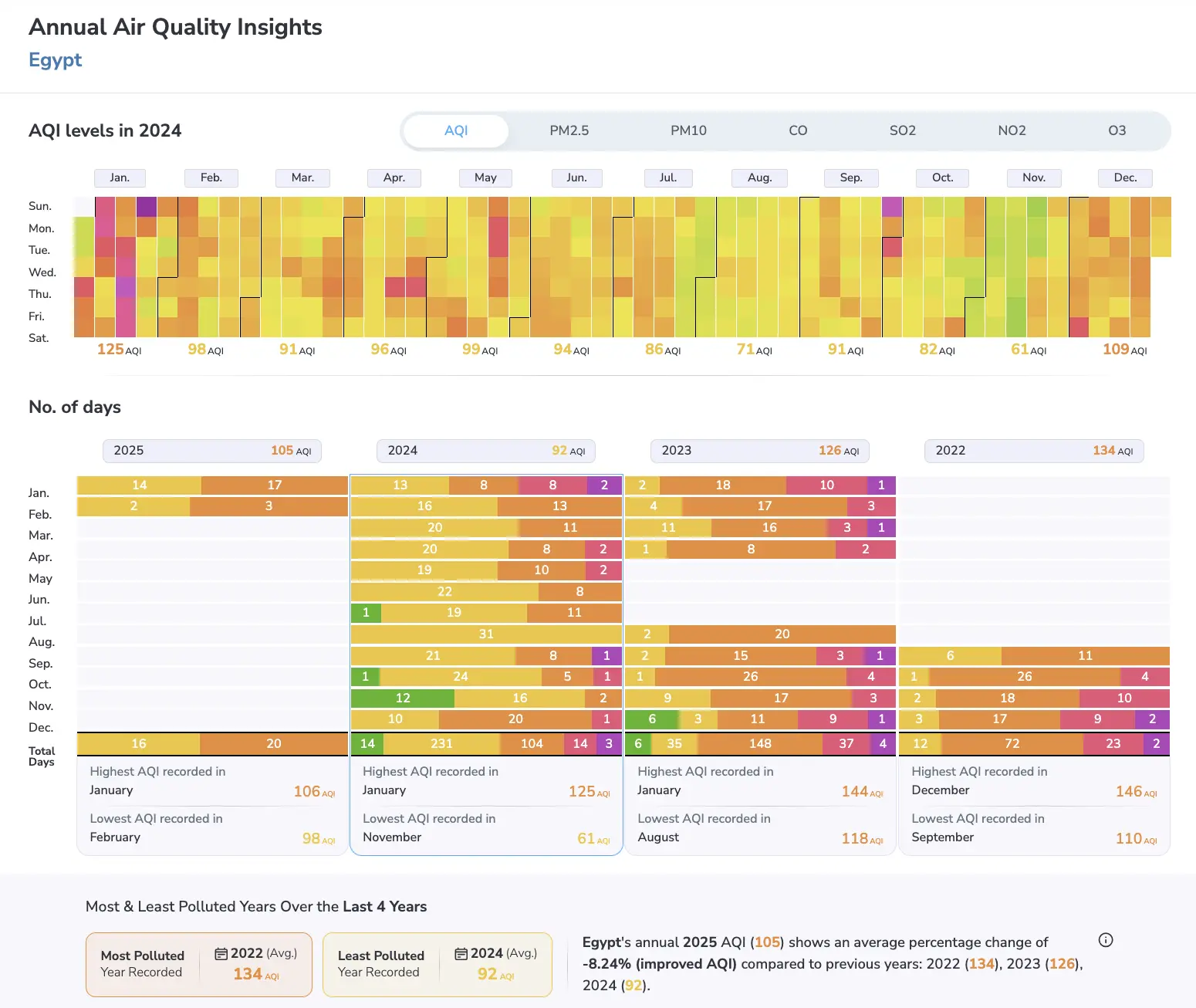Select the Feb. month label
Screen dimensions: 1196x1008
pos(211,178)
